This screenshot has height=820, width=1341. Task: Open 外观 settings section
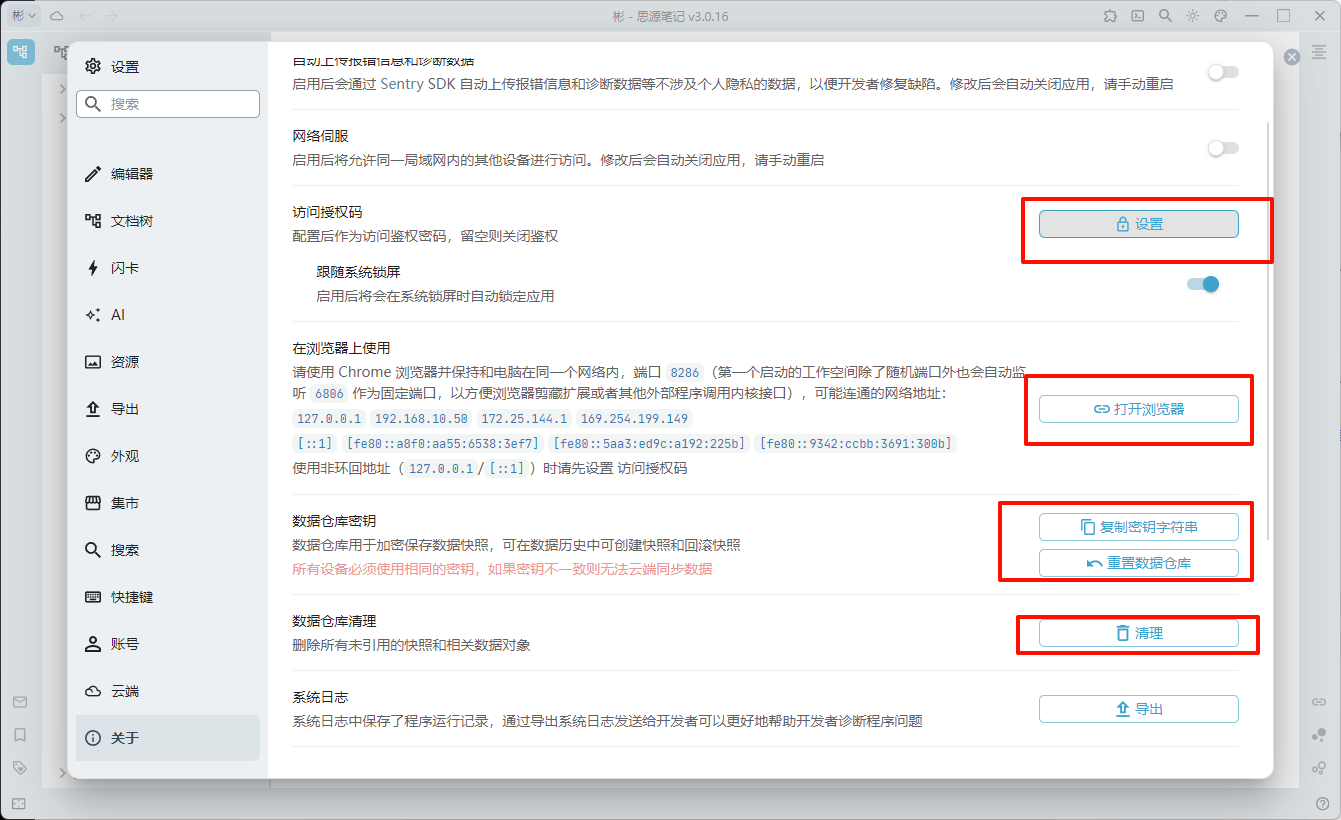(x=168, y=456)
